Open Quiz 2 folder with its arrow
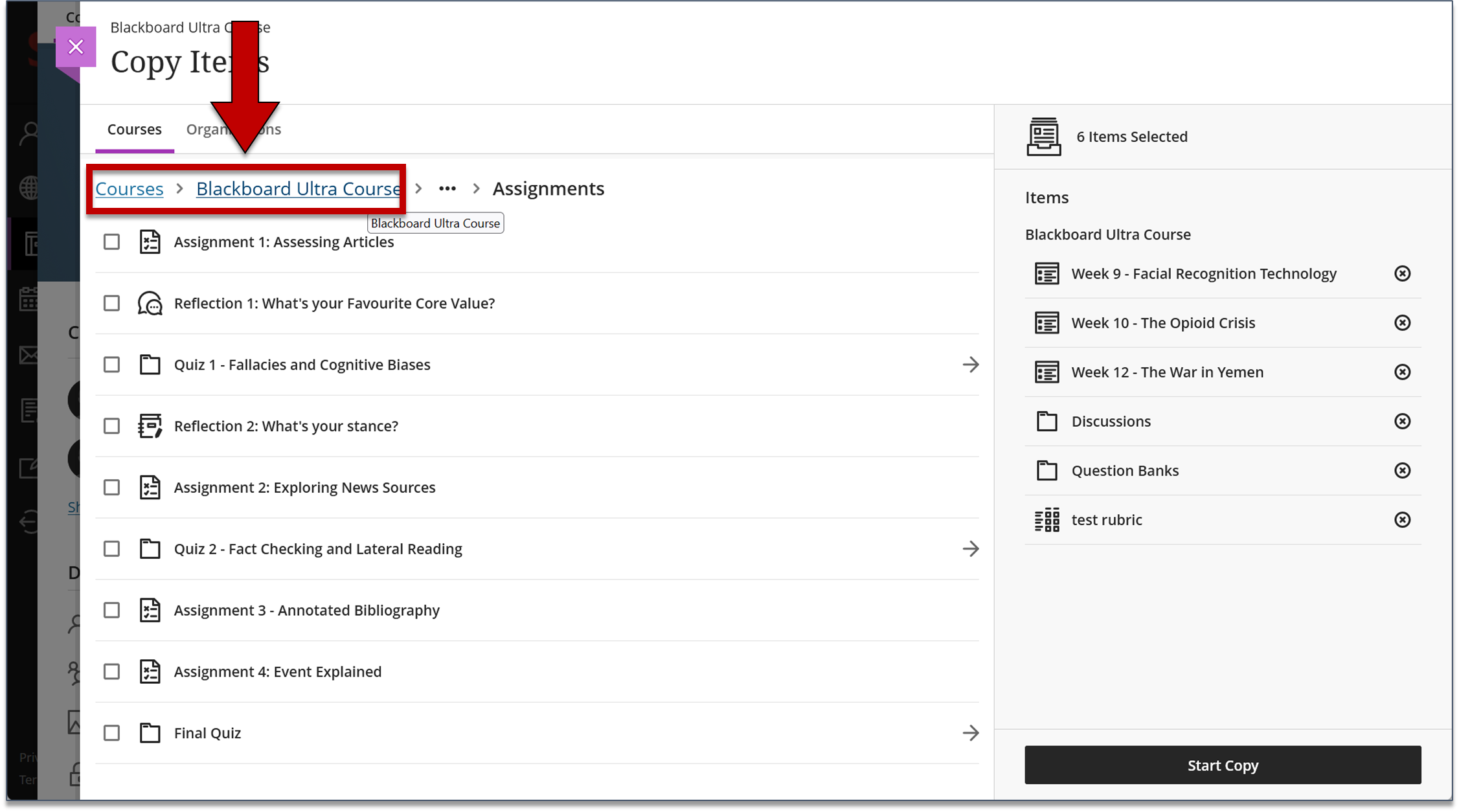 click(970, 548)
